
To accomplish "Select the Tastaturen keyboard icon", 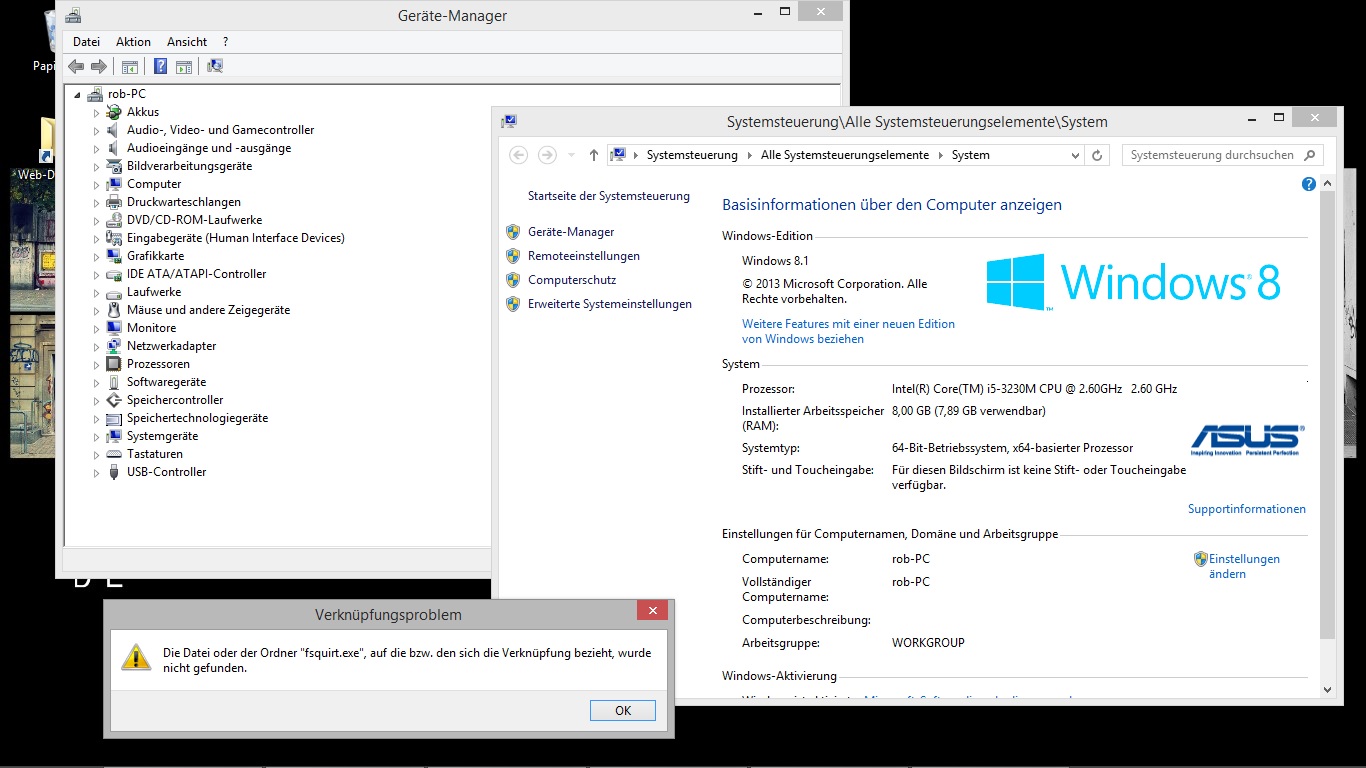I will point(114,454).
